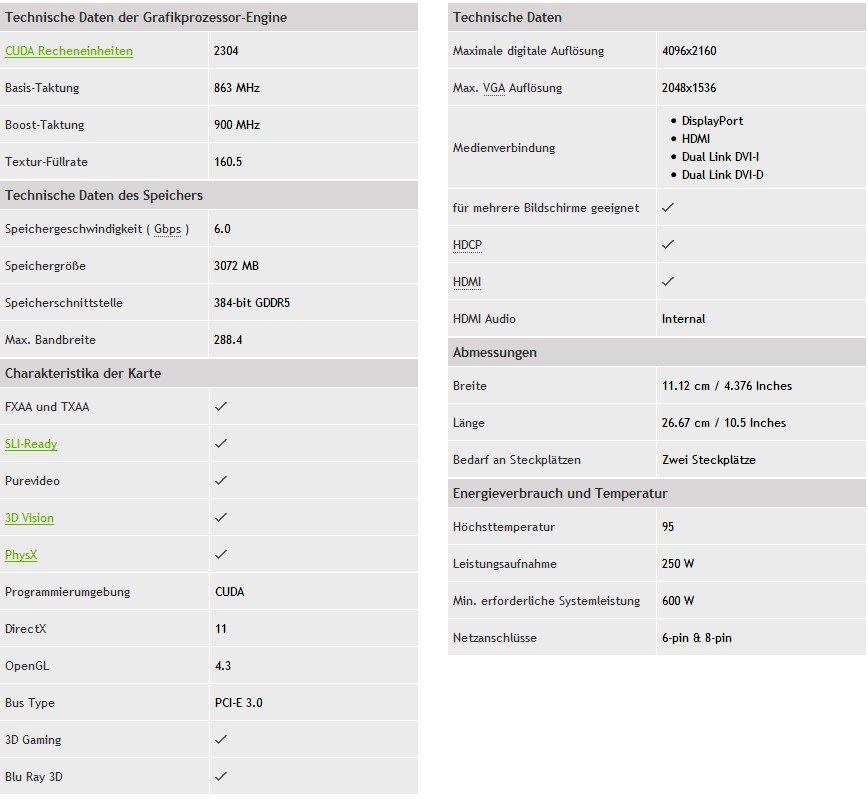Click the Technische Daten des Speichers header
This screenshot has width=868, height=799.
pyautogui.click(x=104, y=195)
